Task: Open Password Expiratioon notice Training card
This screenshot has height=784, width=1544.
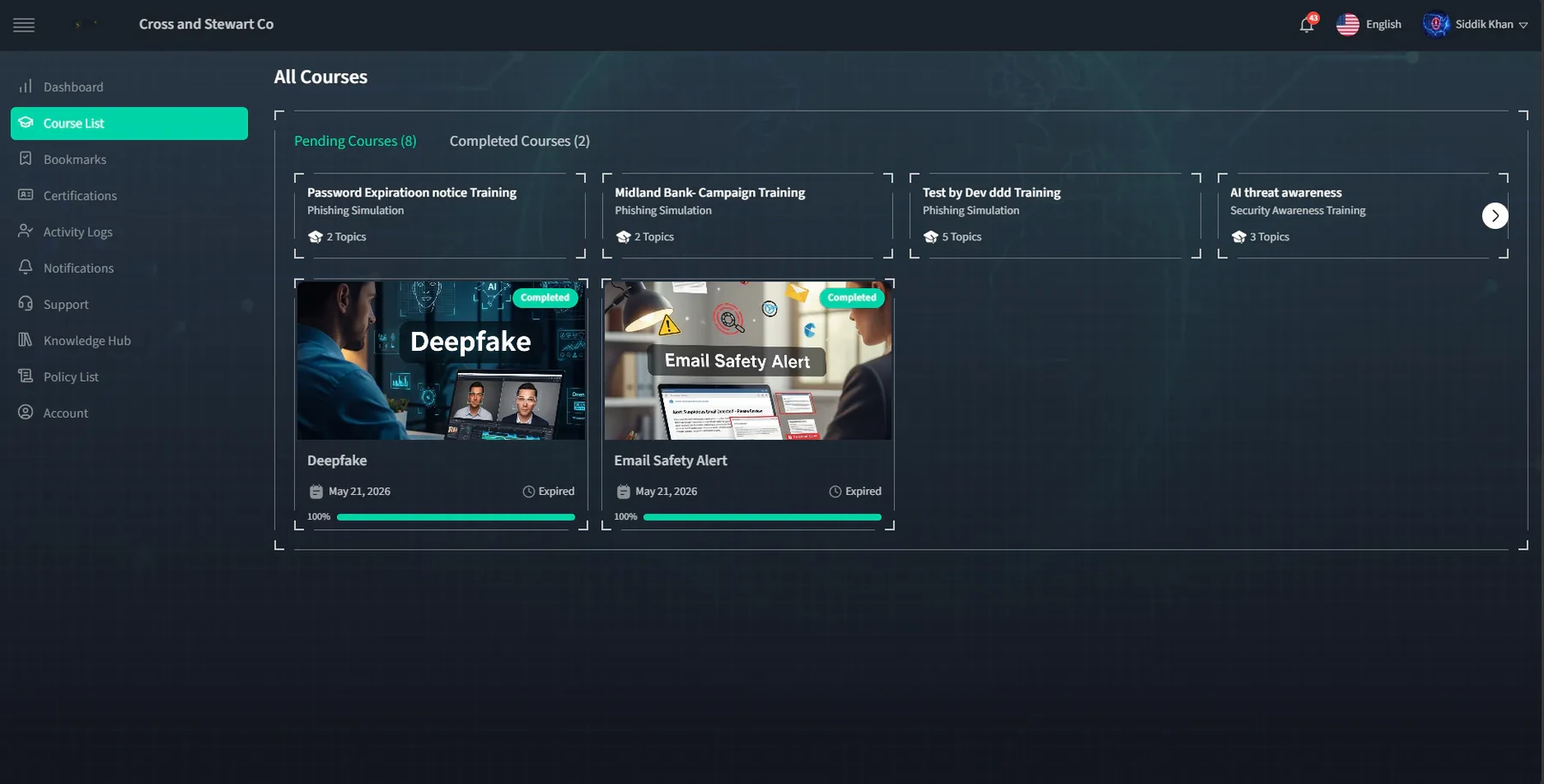Action: pyautogui.click(x=440, y=215)
